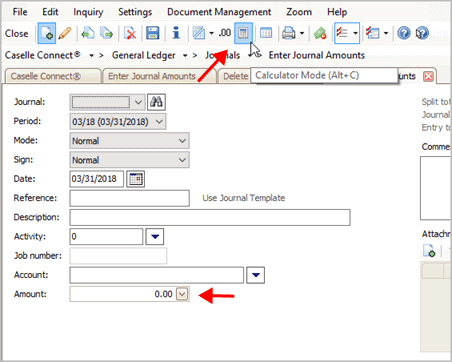Click the second checklist form icon

point(373,33)
